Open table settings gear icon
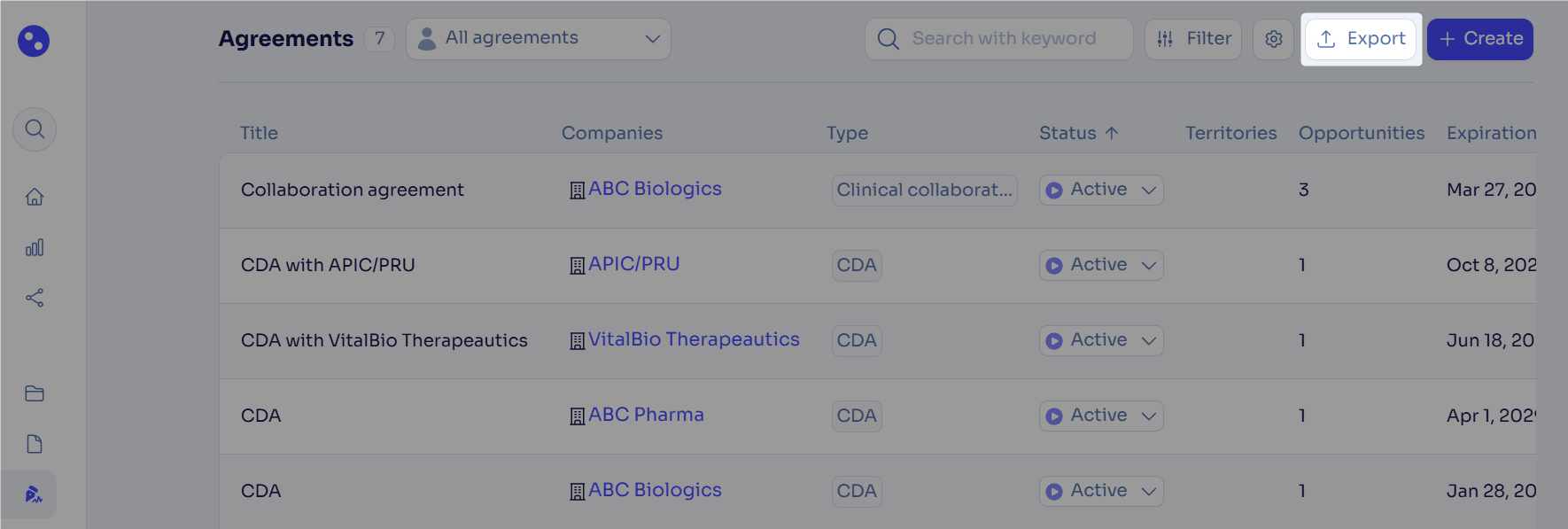 click(1274, 39)
